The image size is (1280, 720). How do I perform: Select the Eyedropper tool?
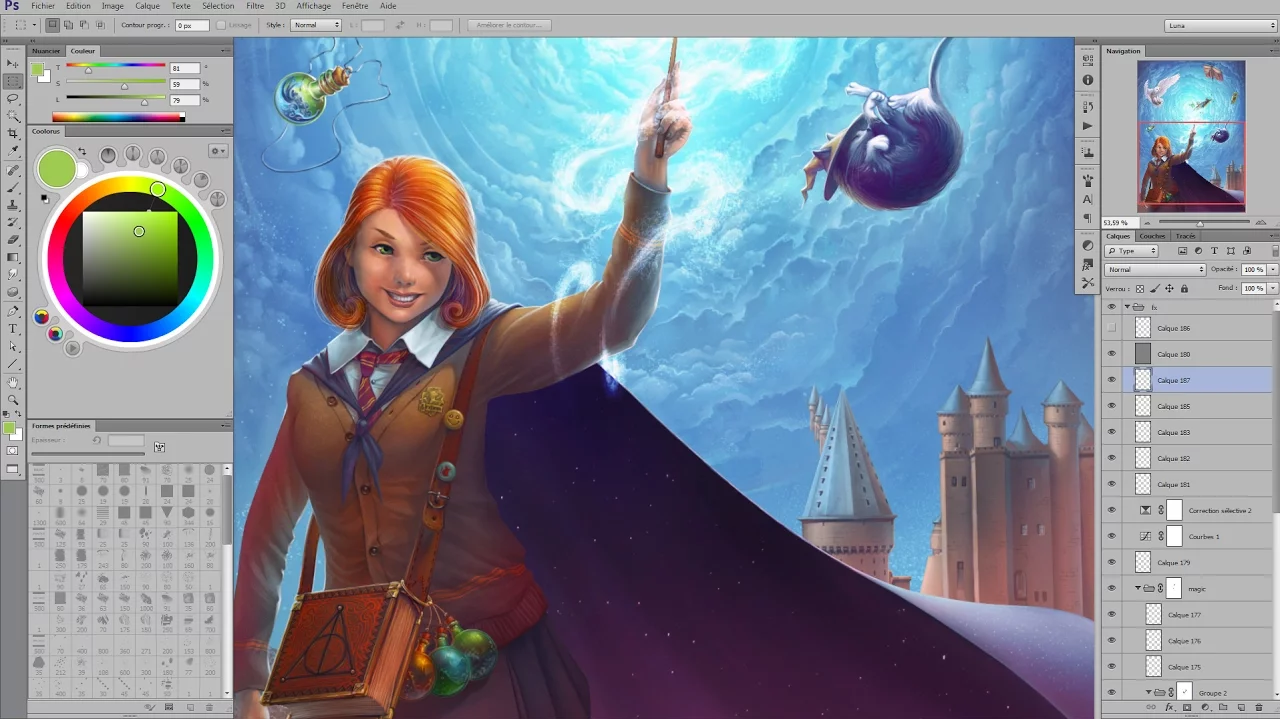(13, 152)
